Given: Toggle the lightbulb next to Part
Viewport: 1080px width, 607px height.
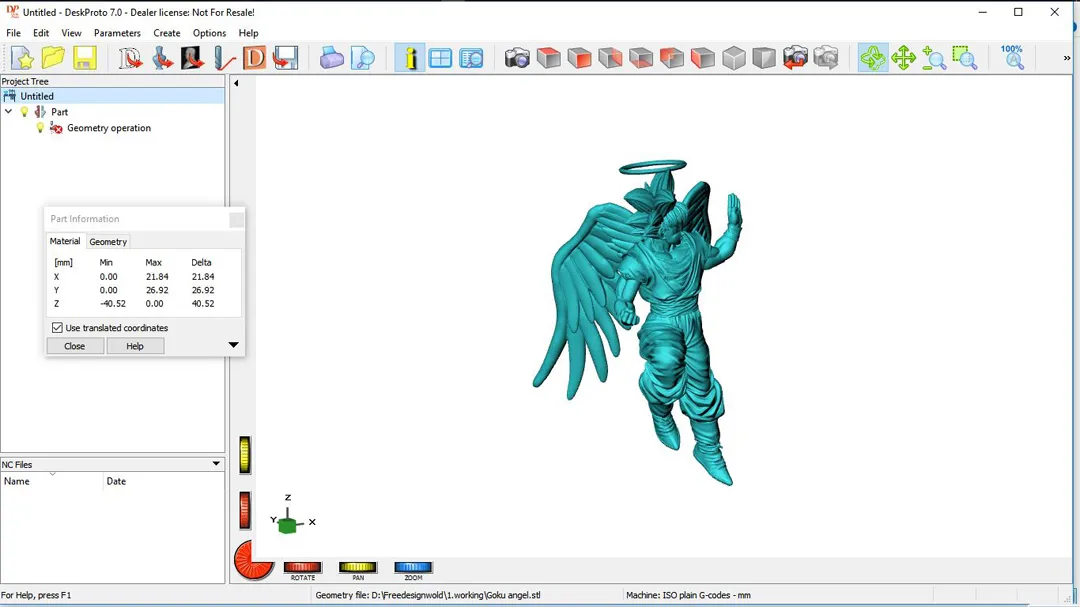Looking at the screenshot, I should pyautogui.click(x=25, y=112).
